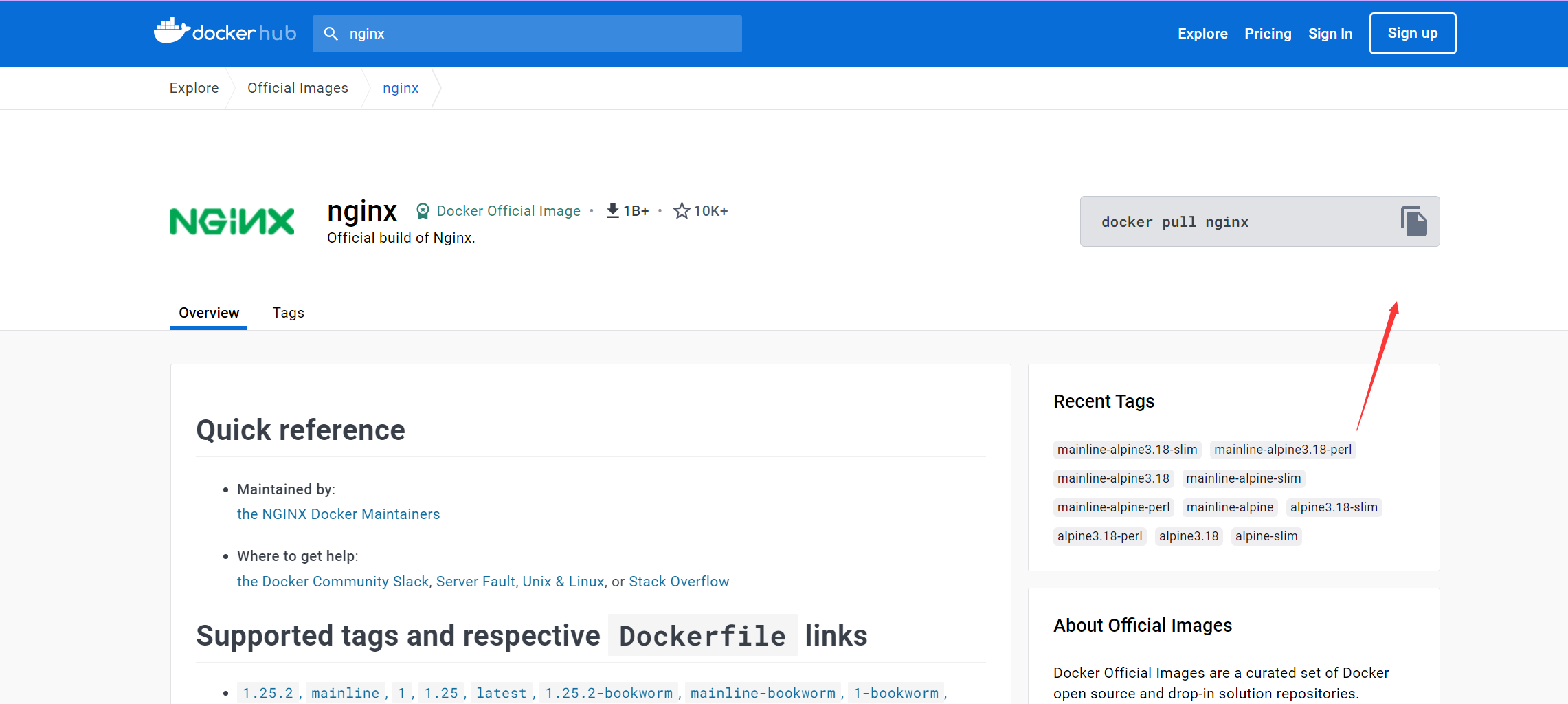Click the nginx breadcrumb link
This screenshot has width=1568, height=704.
(x=401, y=88)
